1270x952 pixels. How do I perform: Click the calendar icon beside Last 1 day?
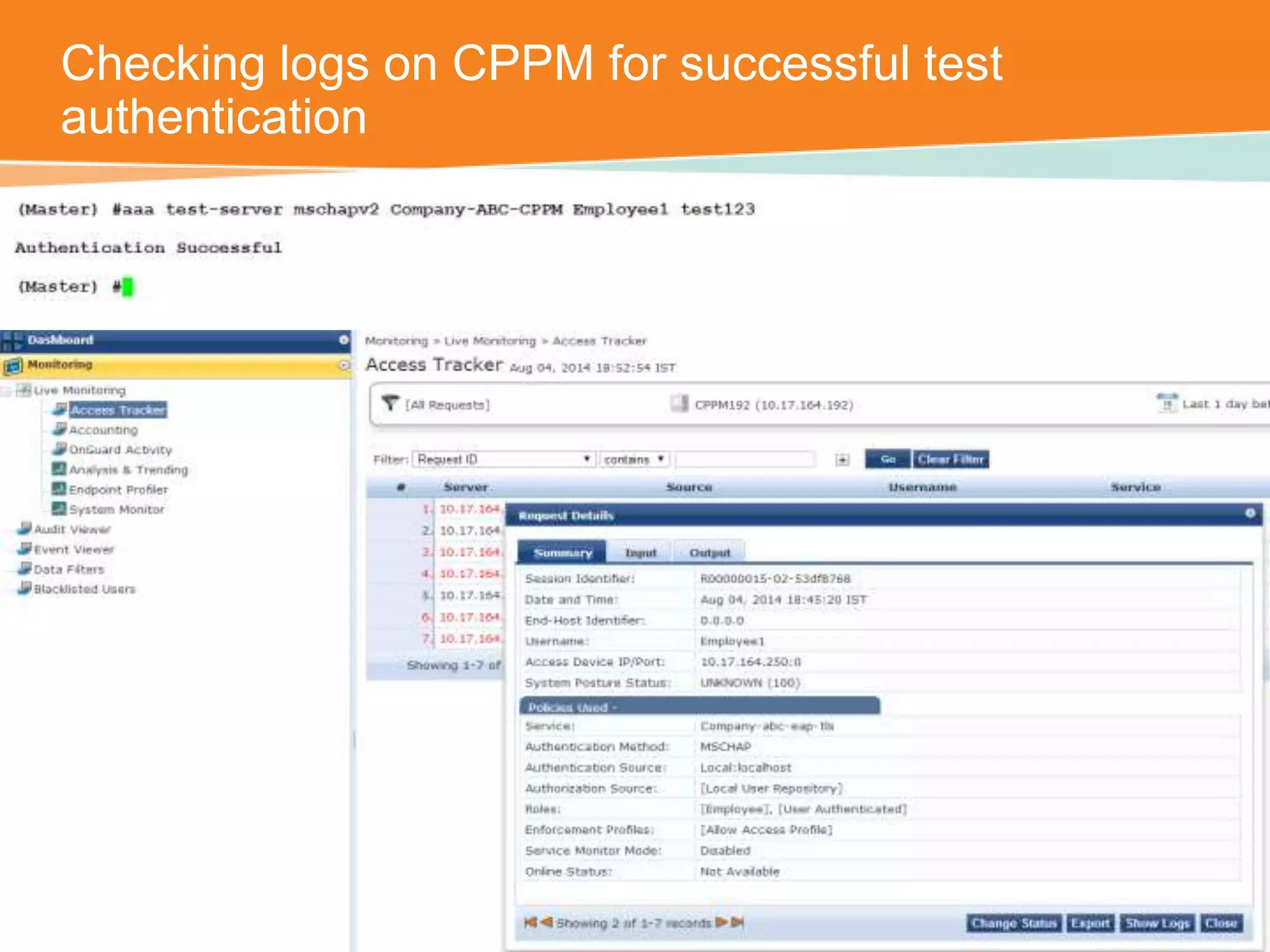click(1167, 403)
